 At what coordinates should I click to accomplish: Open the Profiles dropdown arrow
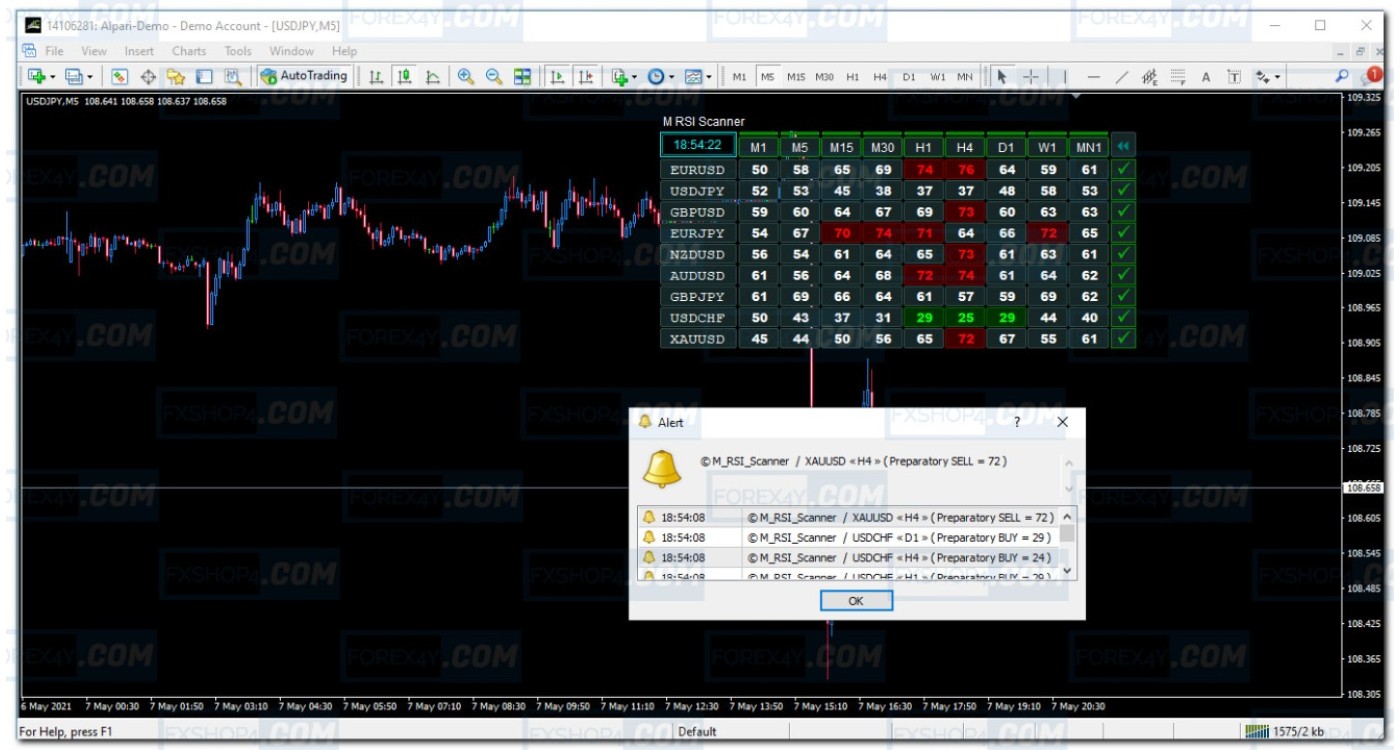coord(90,77)
